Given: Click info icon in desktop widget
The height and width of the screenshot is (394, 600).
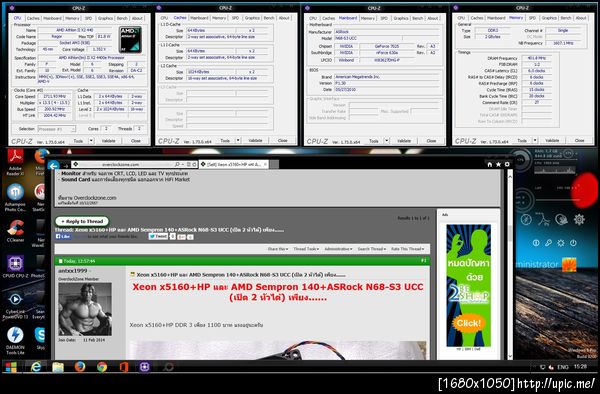Looking at the screenshot, I should point(536,243).
